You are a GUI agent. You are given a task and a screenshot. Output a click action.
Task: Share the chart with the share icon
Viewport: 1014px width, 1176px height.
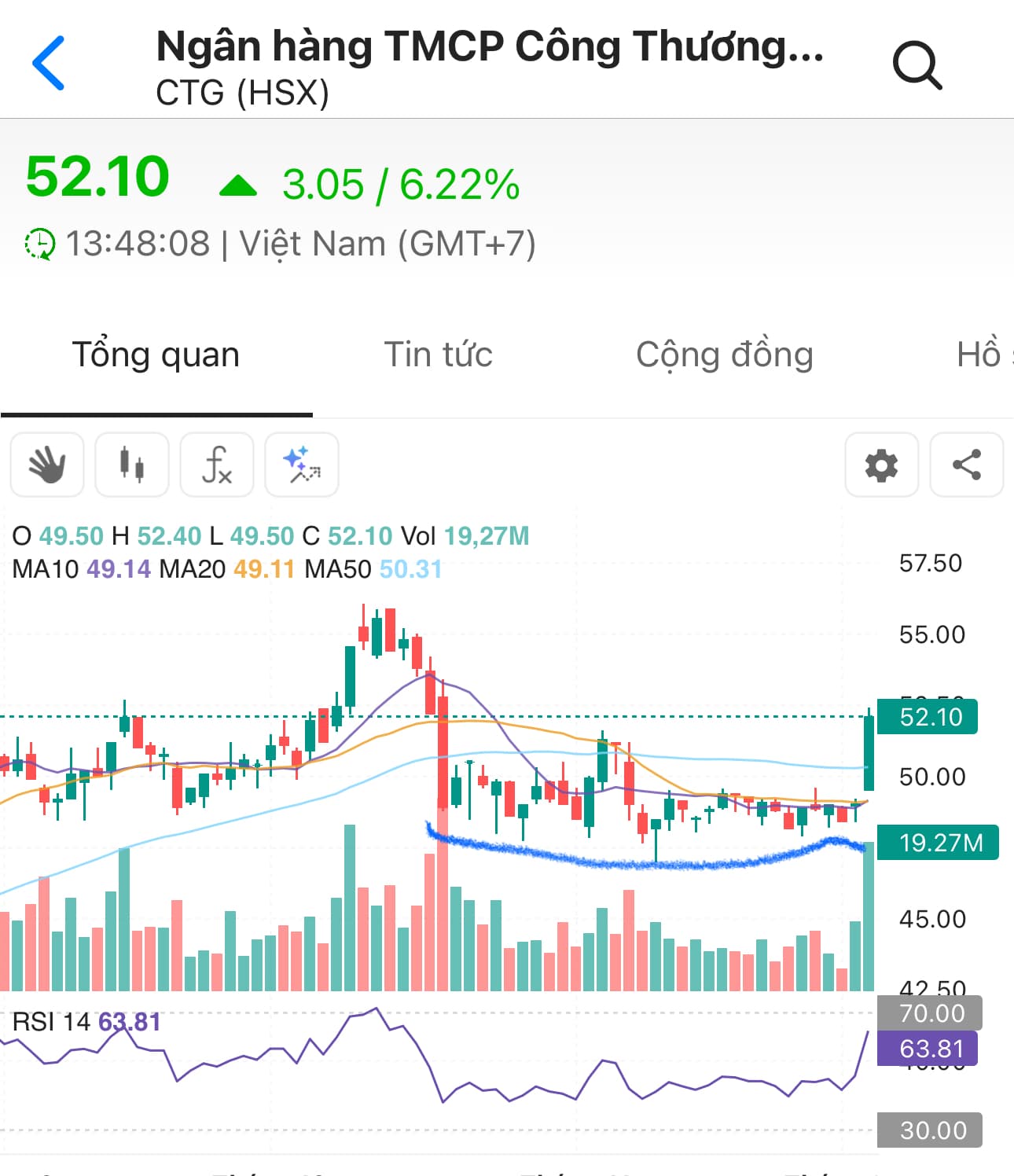pos(967,465)
